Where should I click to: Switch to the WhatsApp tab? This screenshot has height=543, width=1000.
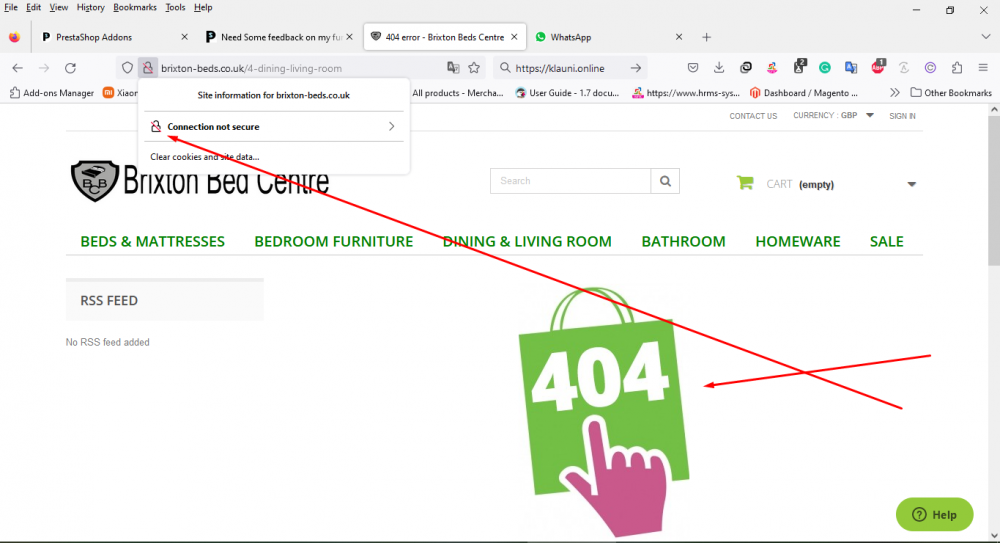point(609,37)
